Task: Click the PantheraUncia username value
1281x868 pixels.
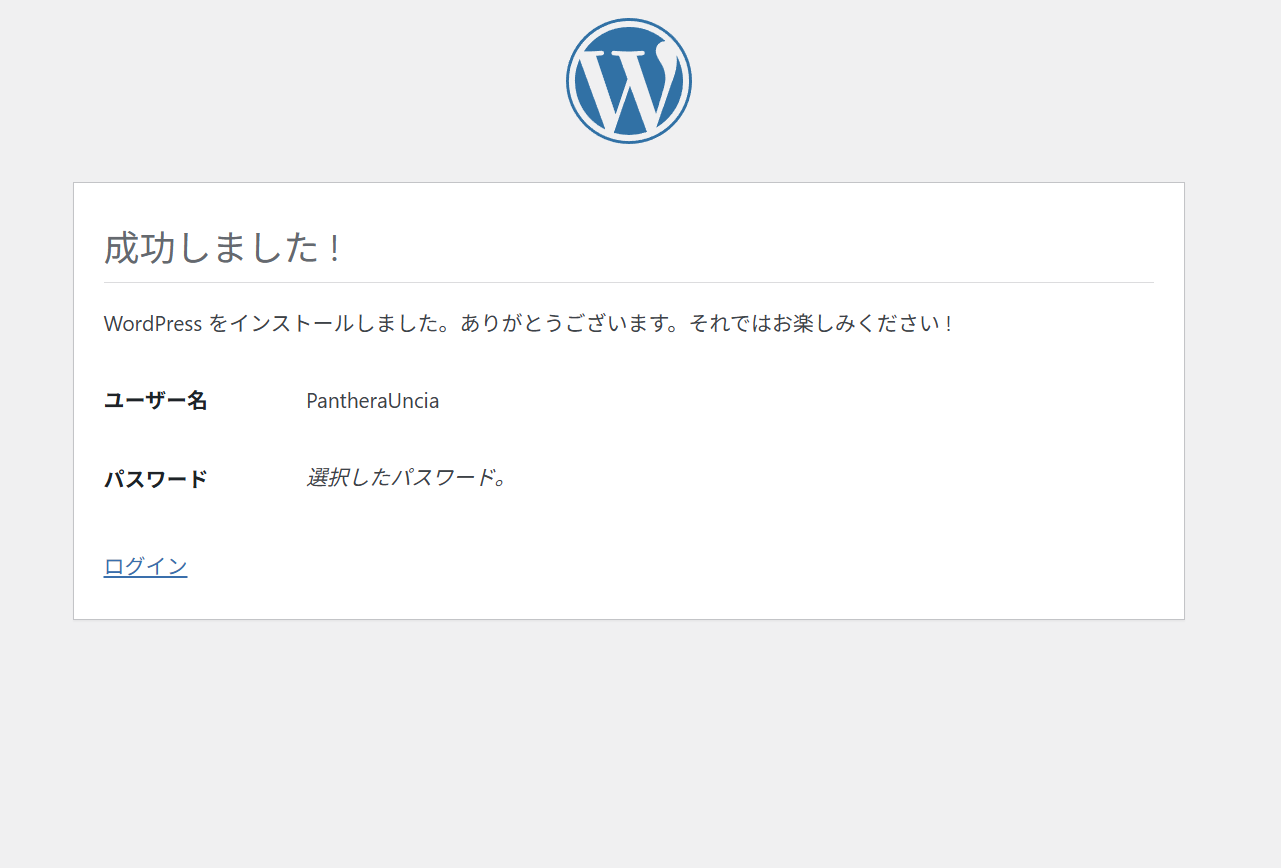Action: click(x=372, y=401)
